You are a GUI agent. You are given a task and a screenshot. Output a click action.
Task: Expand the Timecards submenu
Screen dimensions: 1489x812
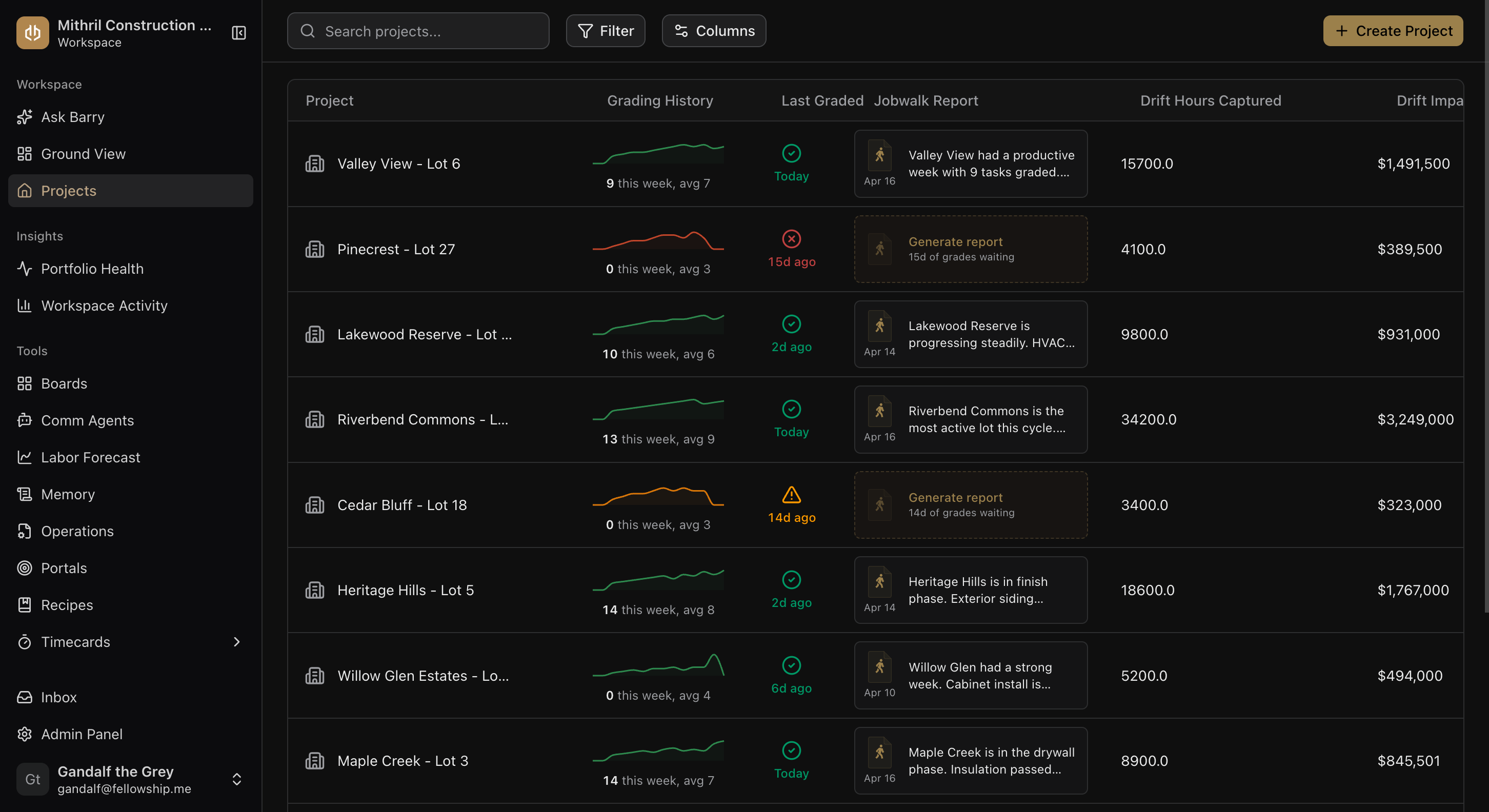tap(236, 641)
